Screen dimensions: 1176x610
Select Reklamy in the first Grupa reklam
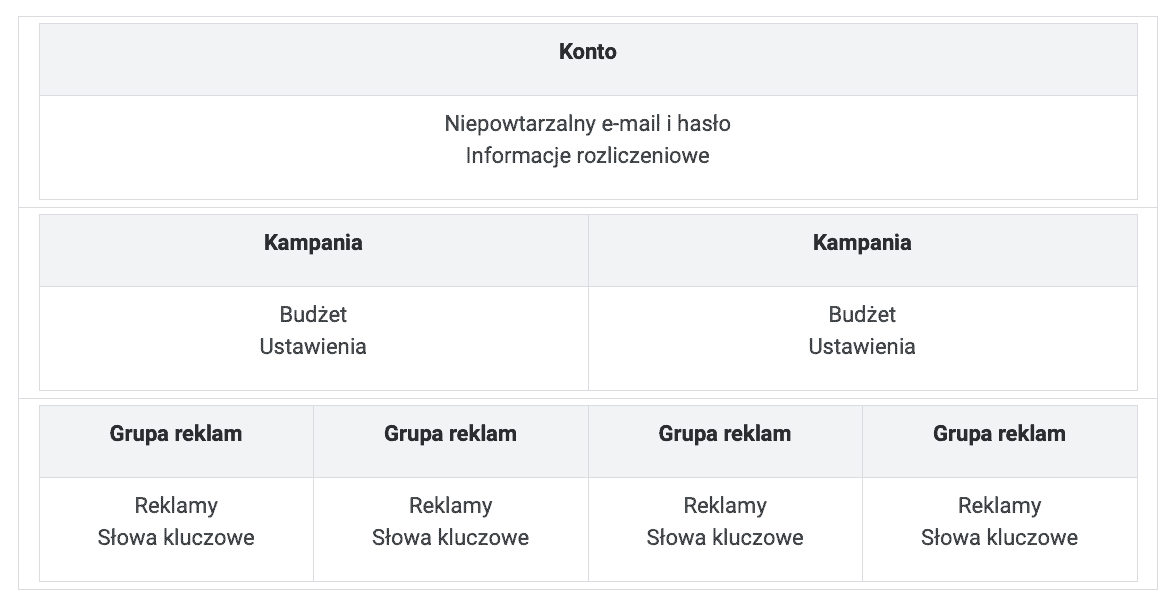click(176, 506)
